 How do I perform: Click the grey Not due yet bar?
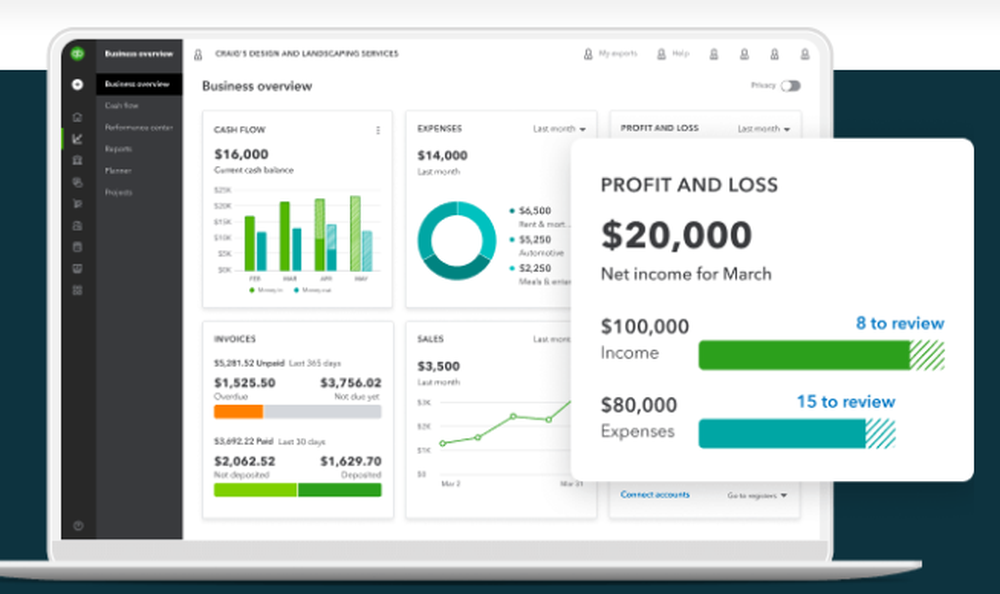(323, 412)
